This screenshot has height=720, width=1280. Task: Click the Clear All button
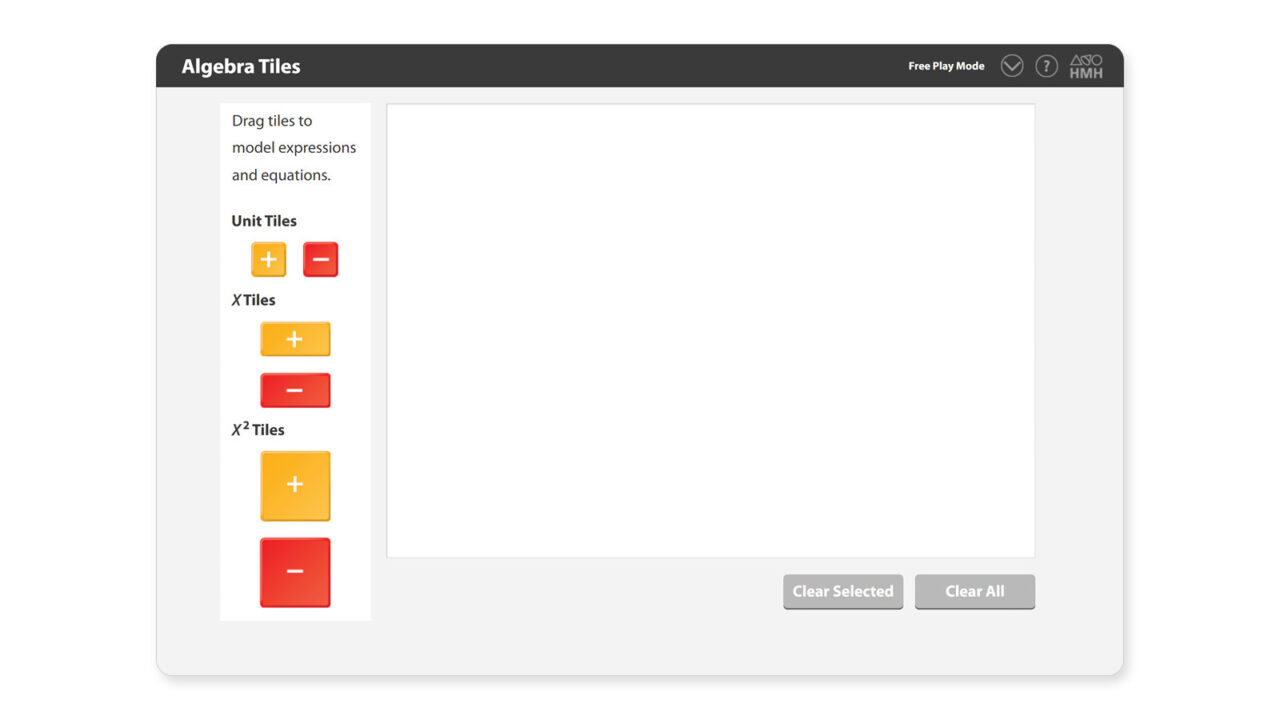pyautogui.click(x=975, y=592)
